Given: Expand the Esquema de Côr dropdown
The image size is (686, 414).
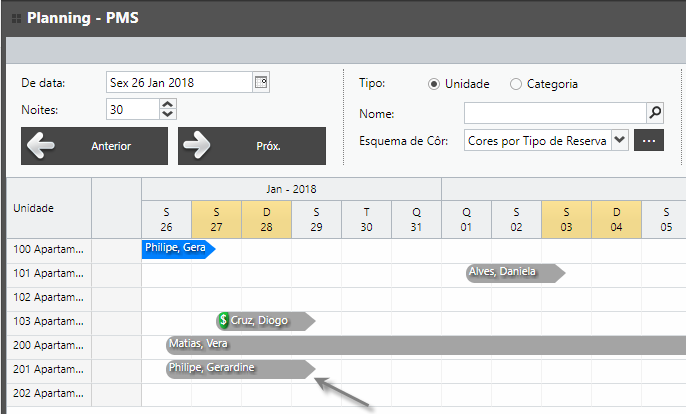Looking at the screenshot, I should [619, 141].
